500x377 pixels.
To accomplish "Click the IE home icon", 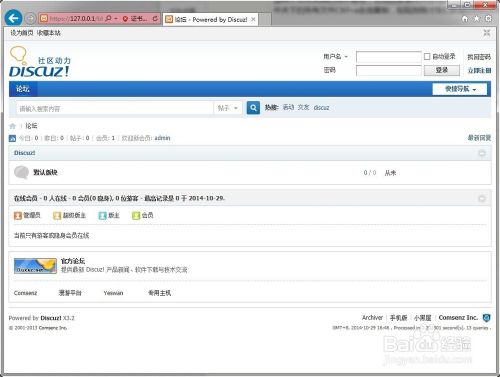I will coord(465,19).
